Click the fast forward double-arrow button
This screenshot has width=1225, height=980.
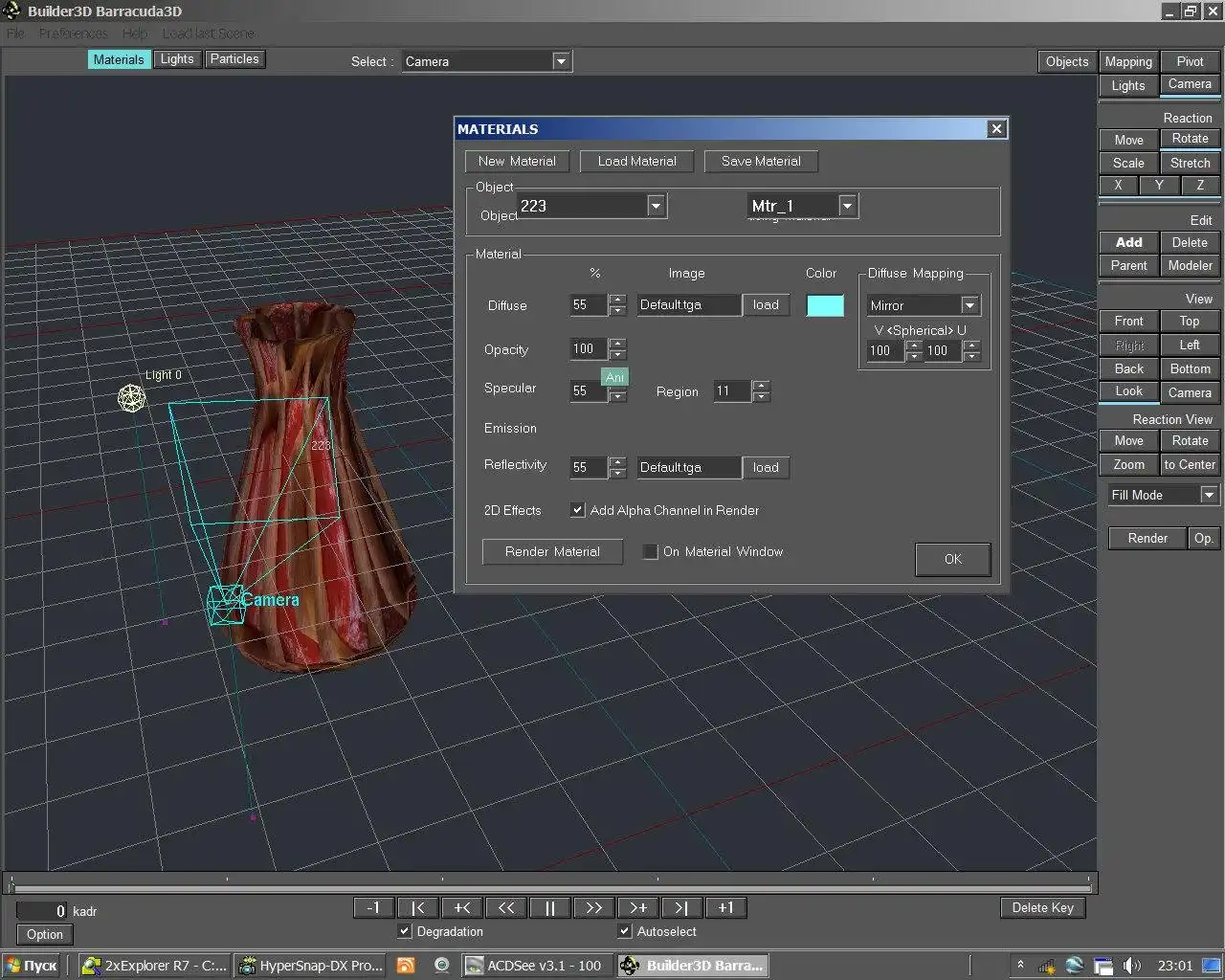pyautogui.click(x=593, y=908)
